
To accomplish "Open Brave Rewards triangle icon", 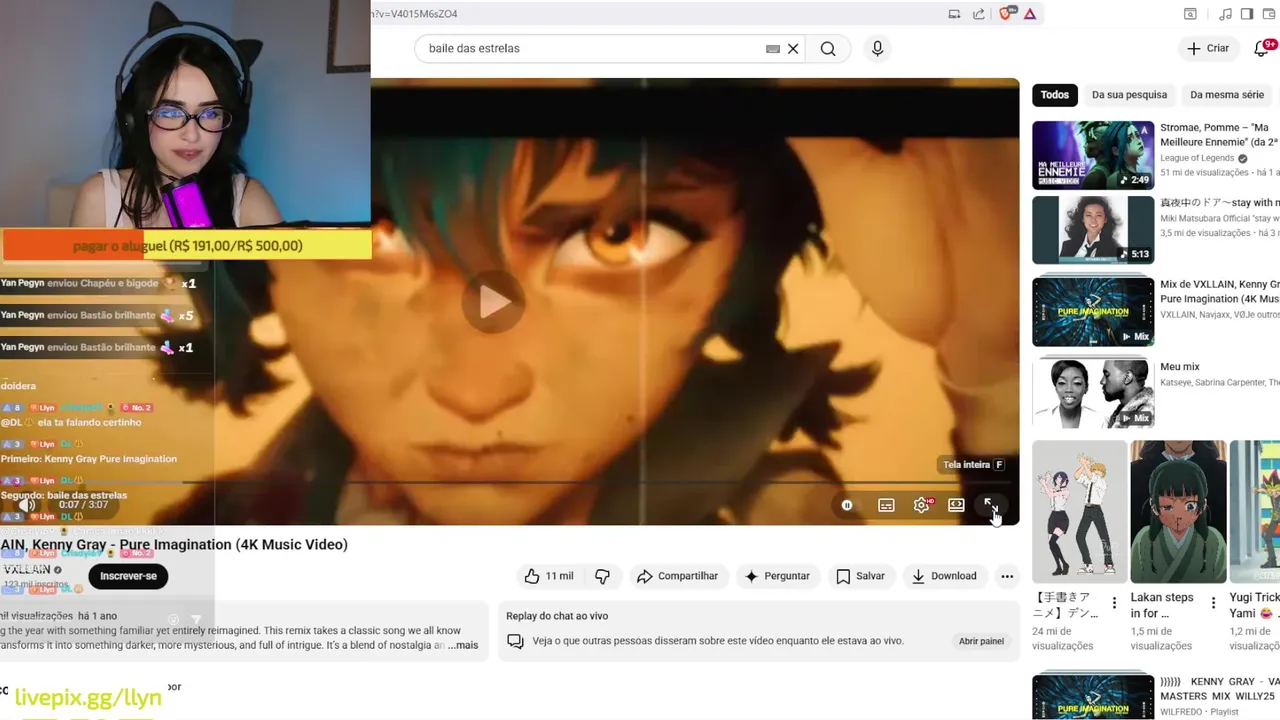I will click(1029, 14).
